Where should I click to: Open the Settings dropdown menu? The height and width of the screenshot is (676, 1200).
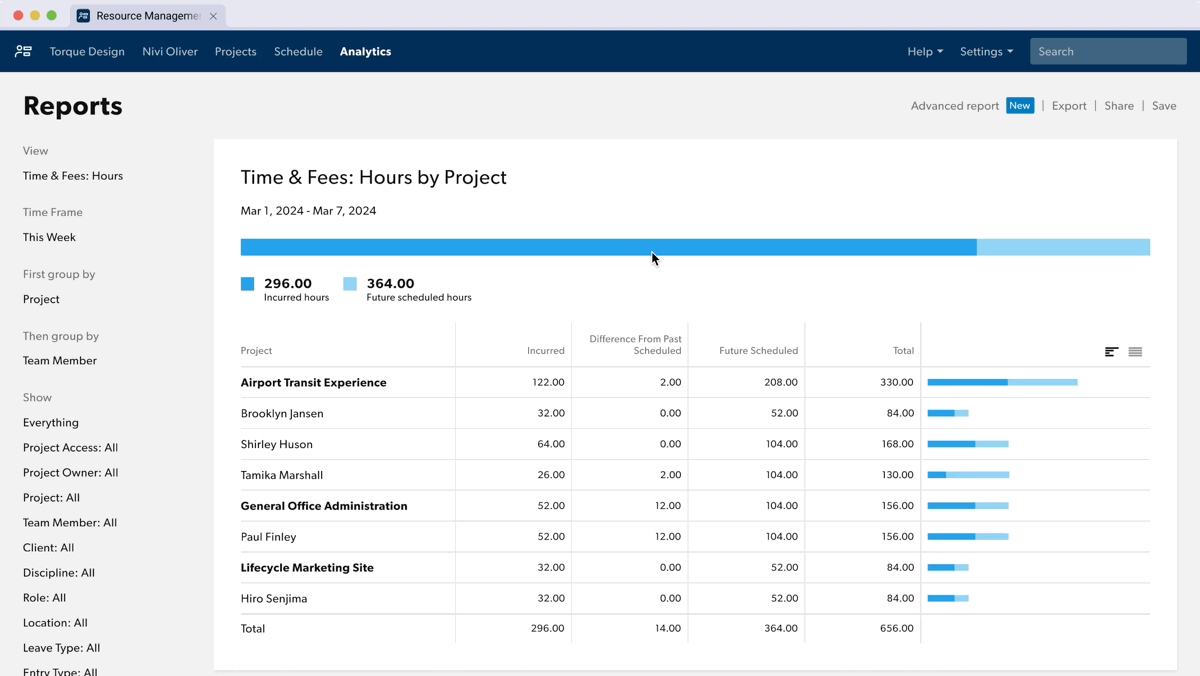pyautogui.click(x=986, y=51)
